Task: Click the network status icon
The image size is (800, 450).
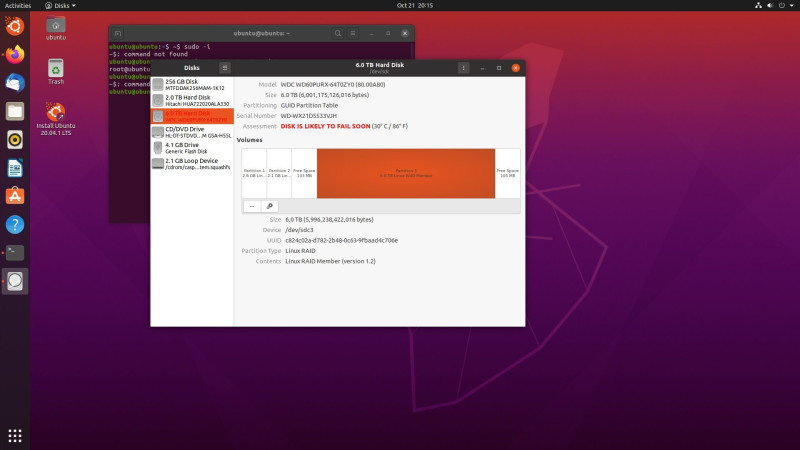Action: pos(758,5)
